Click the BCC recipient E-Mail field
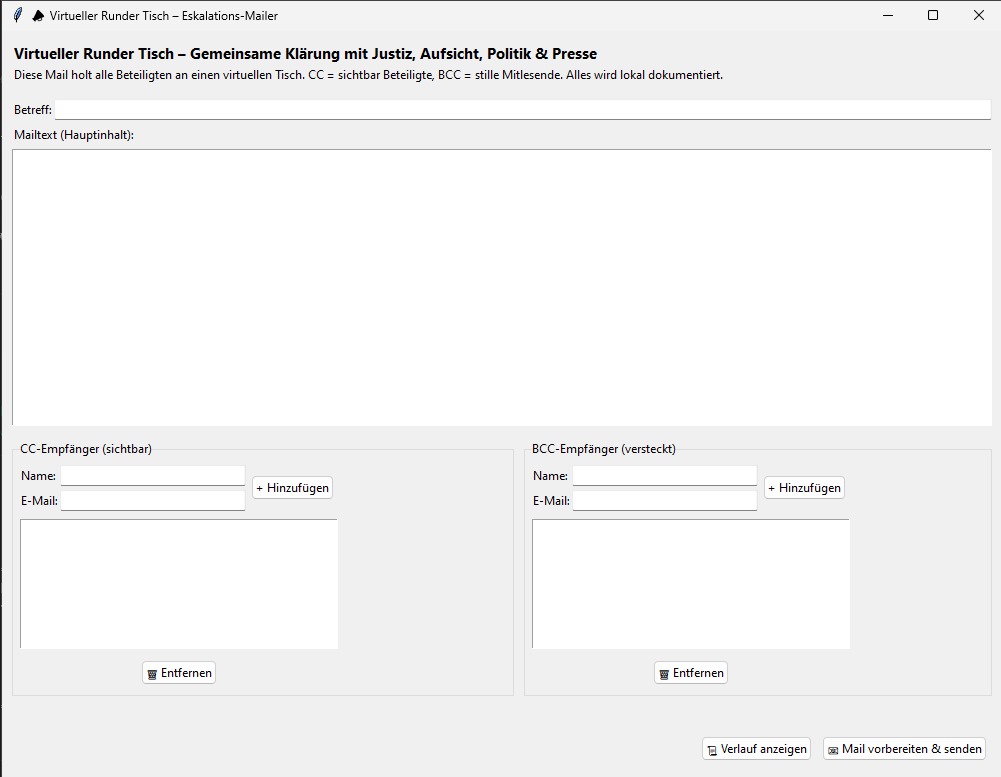This screenshot has height=777, width=1001. pos(664,501)
